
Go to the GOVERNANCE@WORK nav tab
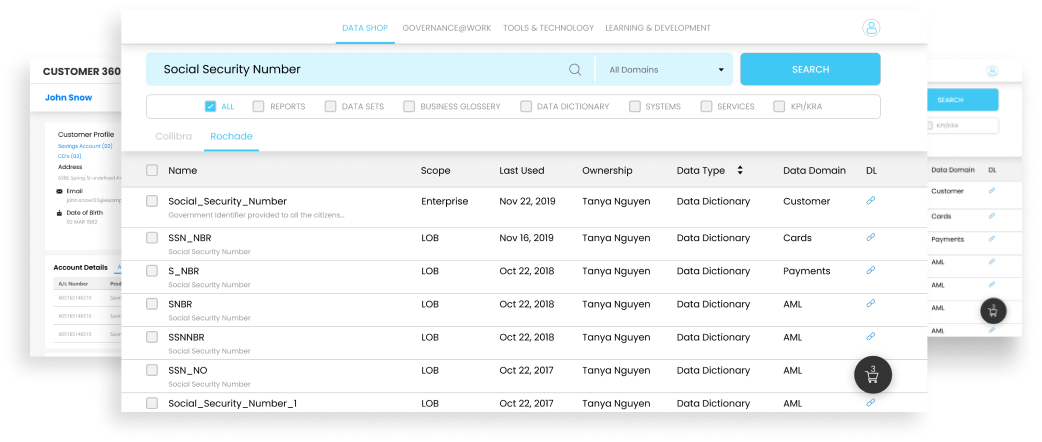click(447, 28)
